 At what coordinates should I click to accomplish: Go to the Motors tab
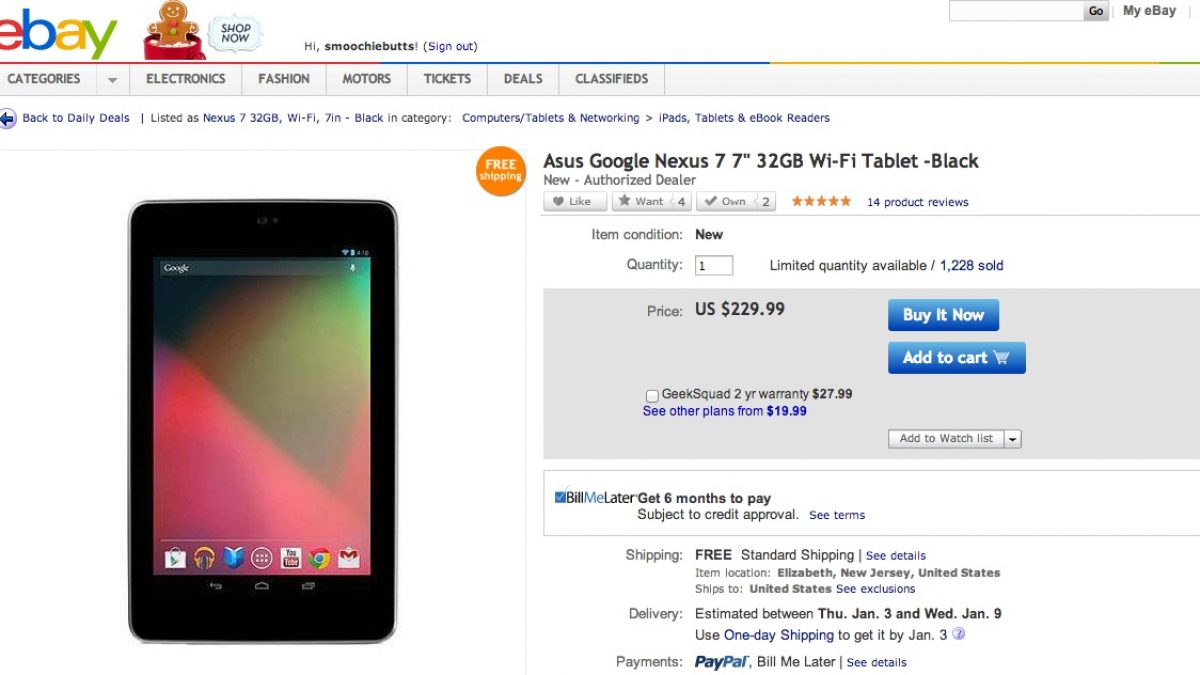pyautogui.click(x=367, y=79)
